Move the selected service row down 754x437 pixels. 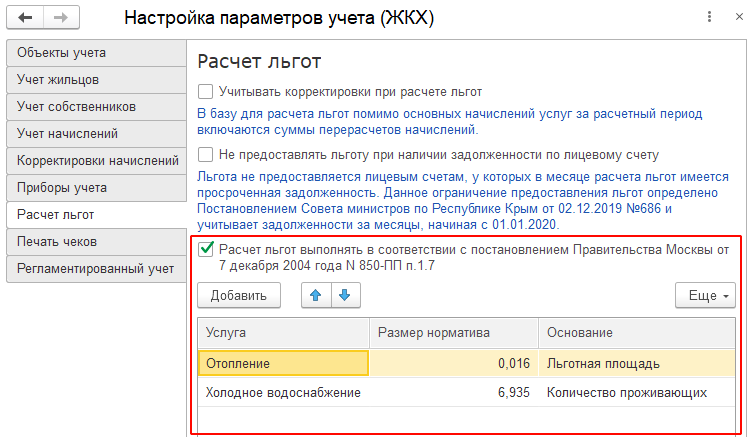(345, 295)
